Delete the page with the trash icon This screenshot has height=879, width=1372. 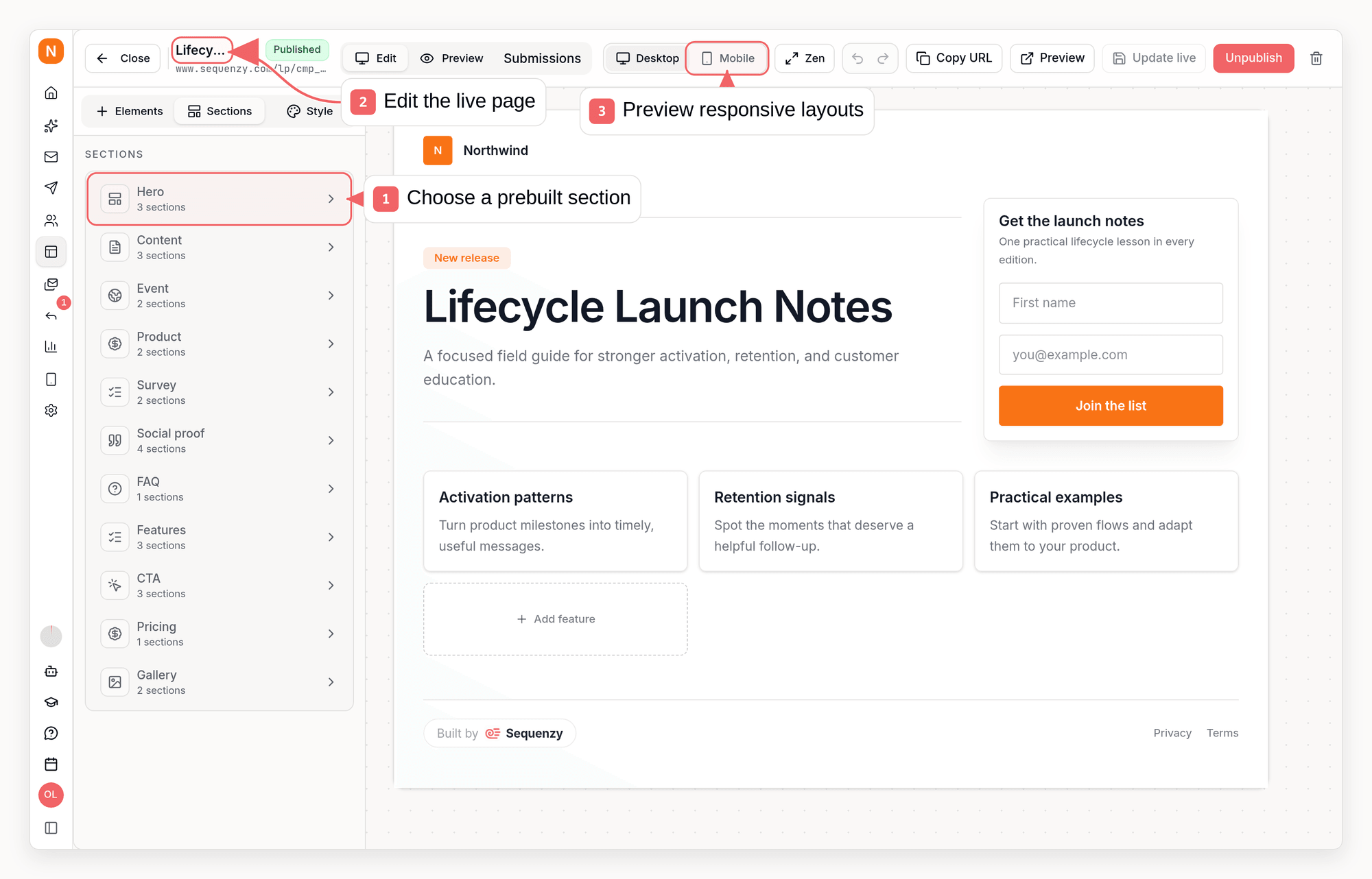coord(1316,58)
